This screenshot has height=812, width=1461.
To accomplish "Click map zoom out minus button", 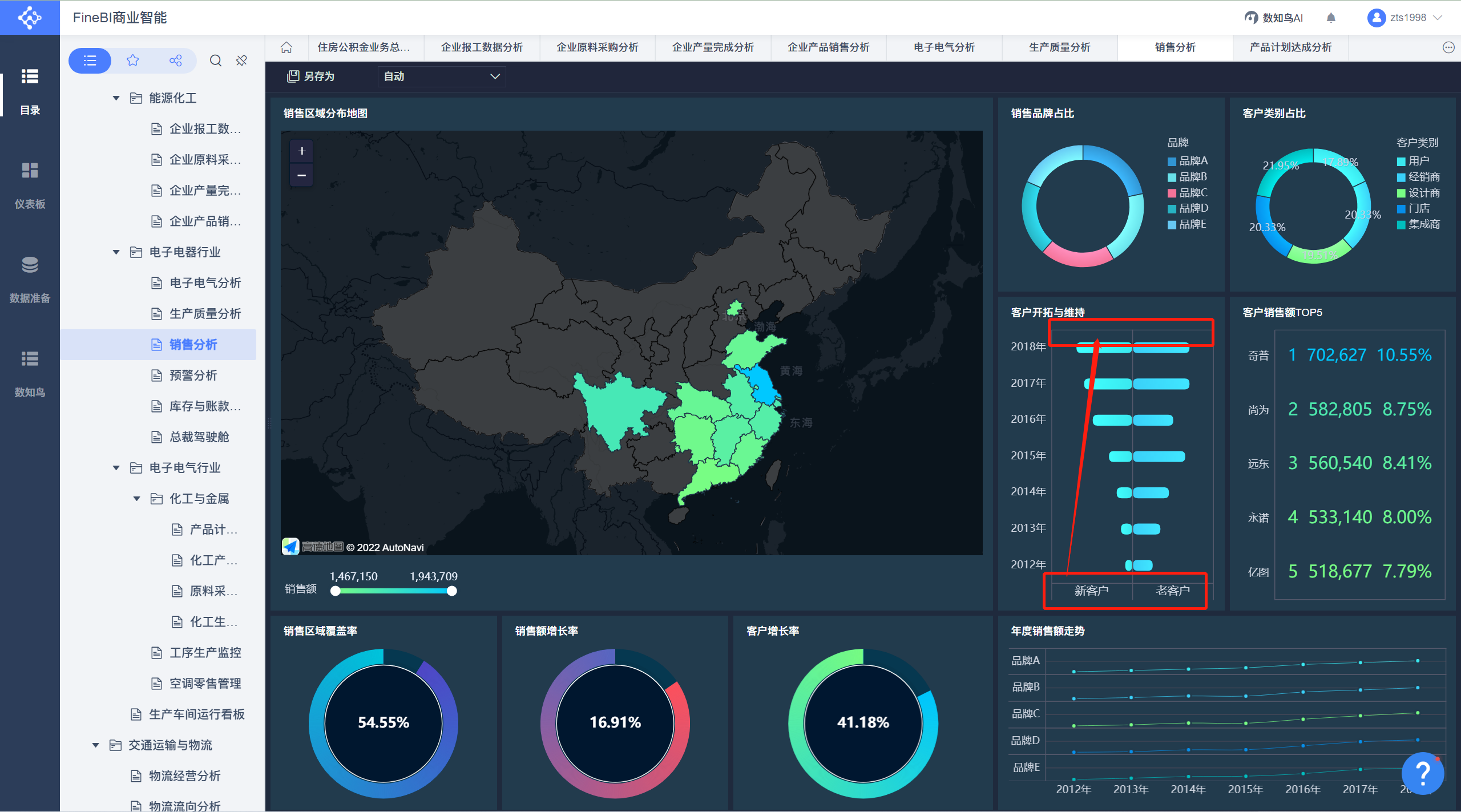I will pyautogui.click(x=302, y=175).
